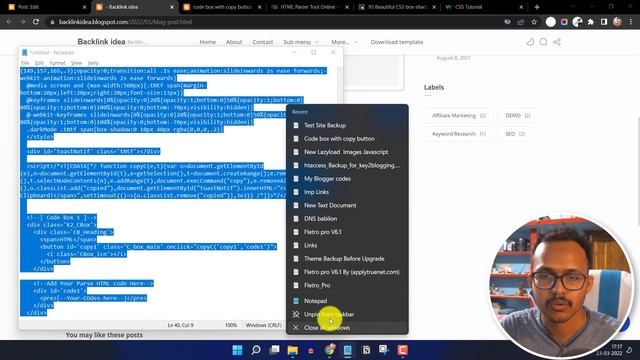The width and height of the screenshot is (640, 360).
Task: Open Notepad Format menu
Action: (x=57, y=63)
